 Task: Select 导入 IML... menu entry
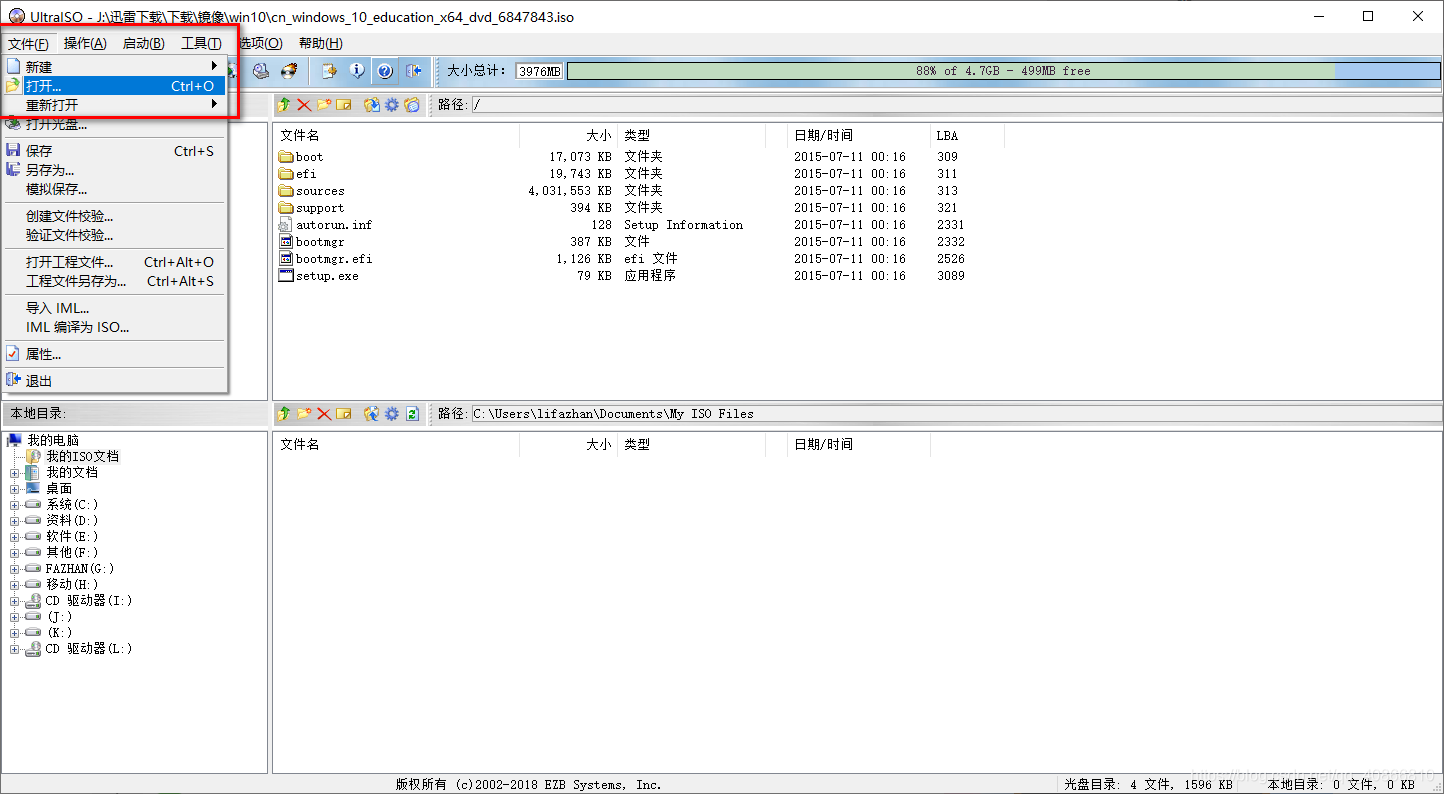(x=115, y=308)
